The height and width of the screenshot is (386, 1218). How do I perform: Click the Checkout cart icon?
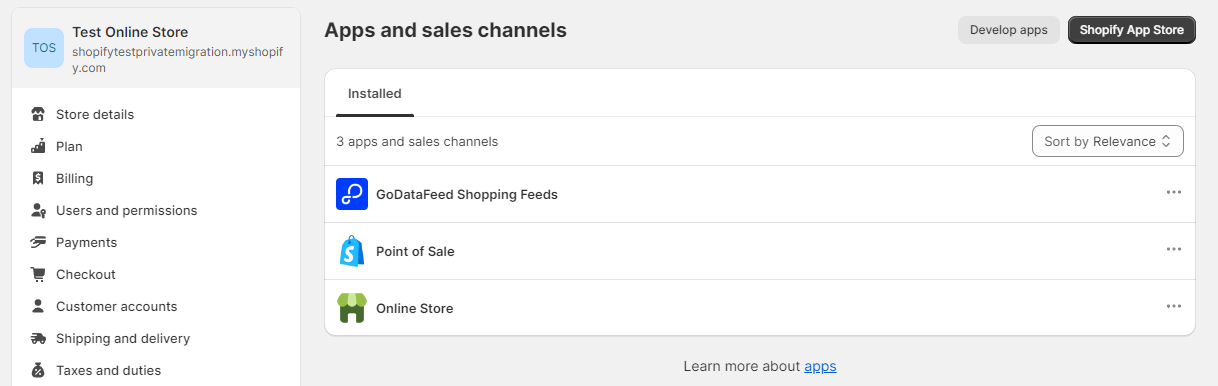click(39, 274)
